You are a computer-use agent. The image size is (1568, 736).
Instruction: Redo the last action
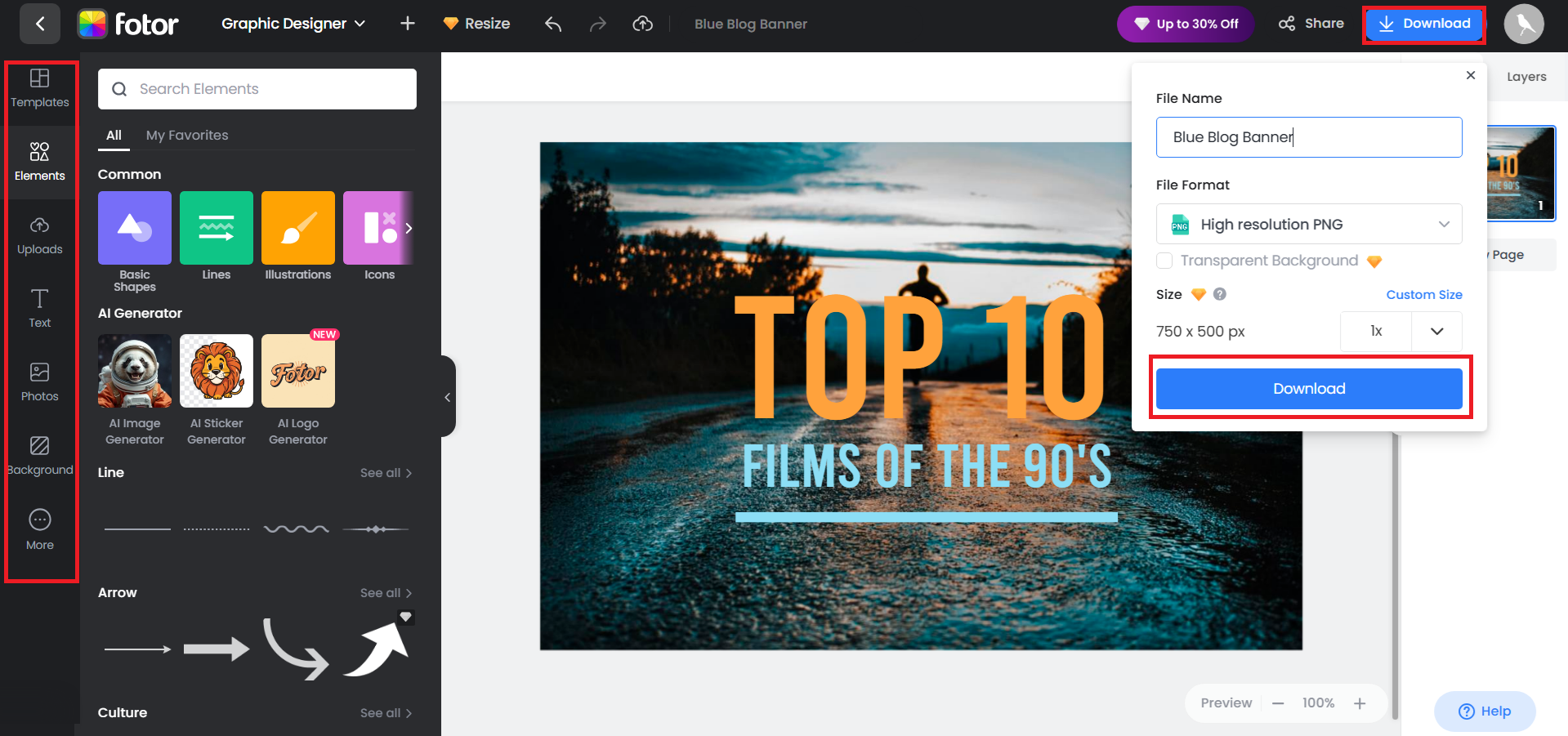coord(598,24)
